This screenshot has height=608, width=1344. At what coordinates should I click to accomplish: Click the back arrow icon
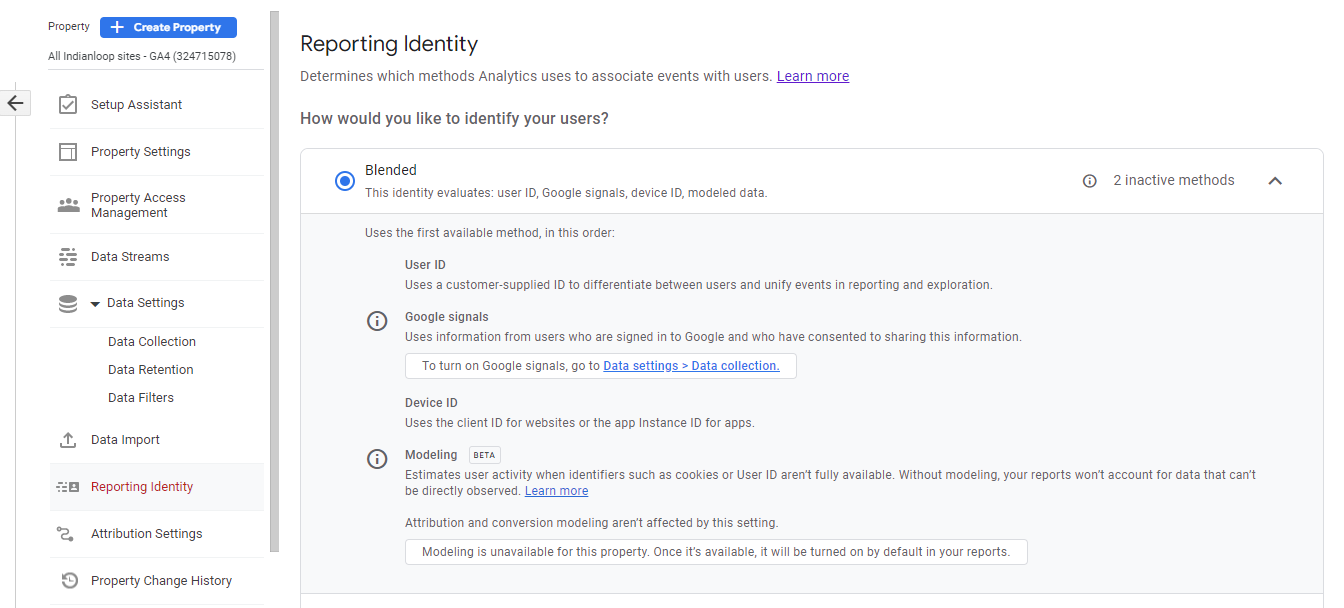(x=15, y=103)
